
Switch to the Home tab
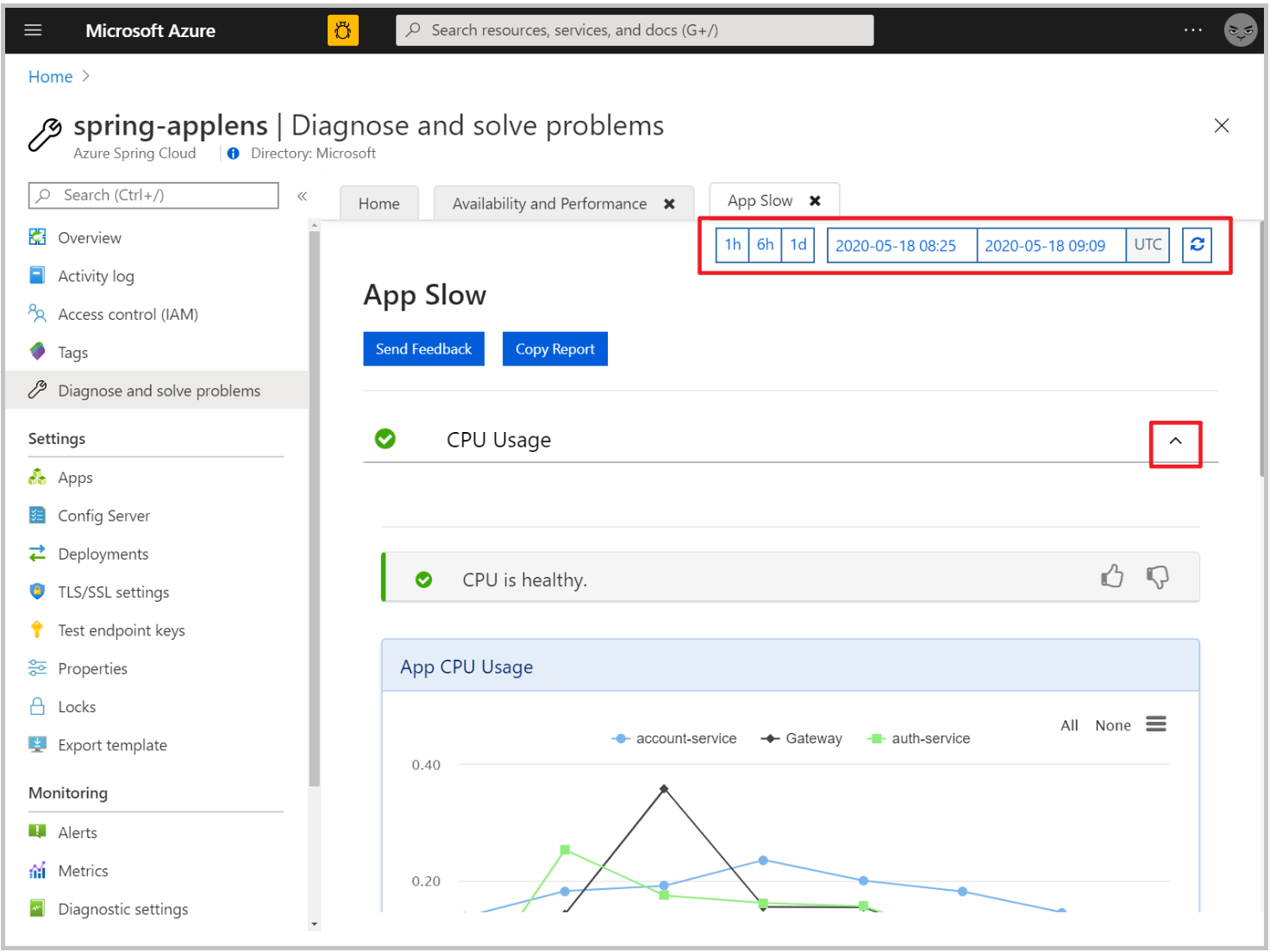point(379,204)
